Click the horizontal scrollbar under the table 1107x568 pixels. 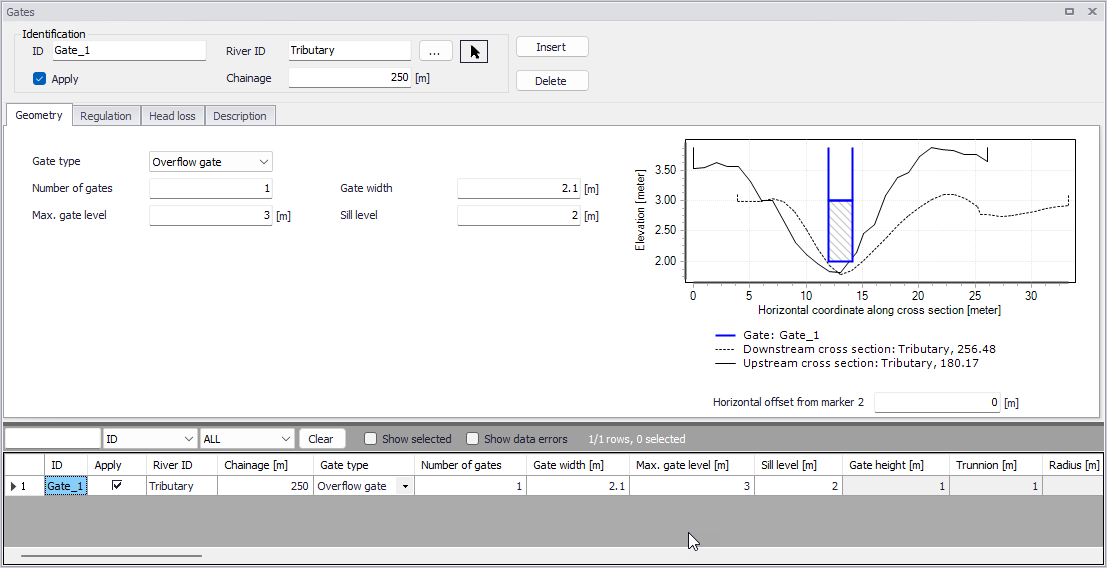[x=111, y=556]
